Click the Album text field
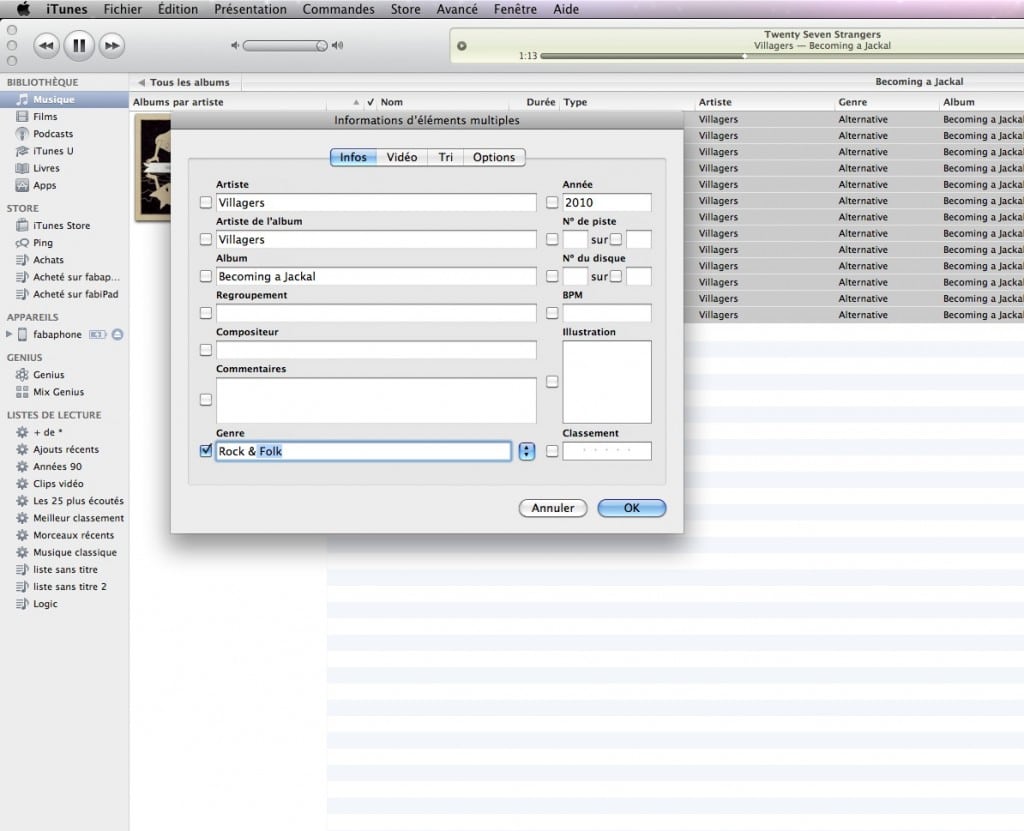This screenshot has width=1024, height=831. point(376,276)
